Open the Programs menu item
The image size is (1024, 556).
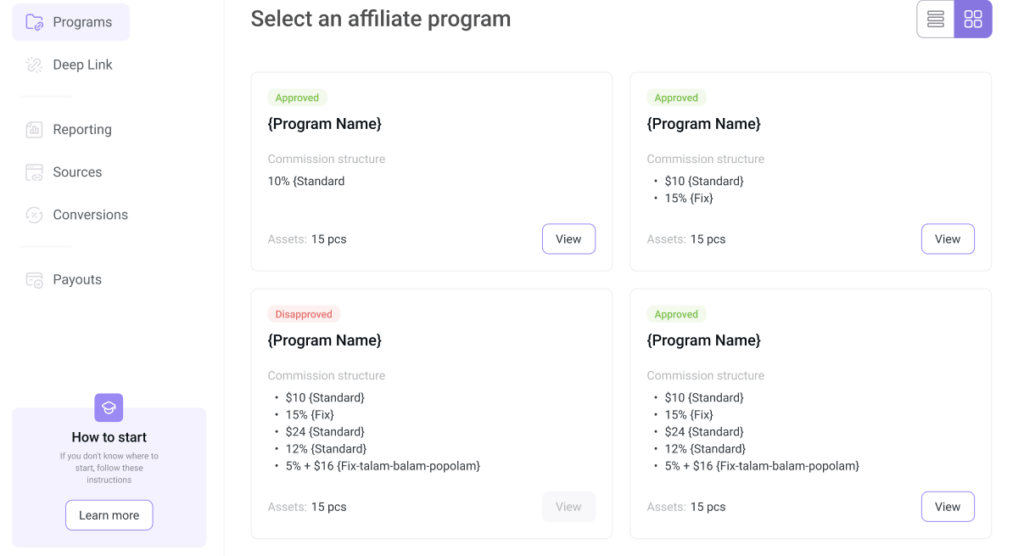tap(82, 22)
